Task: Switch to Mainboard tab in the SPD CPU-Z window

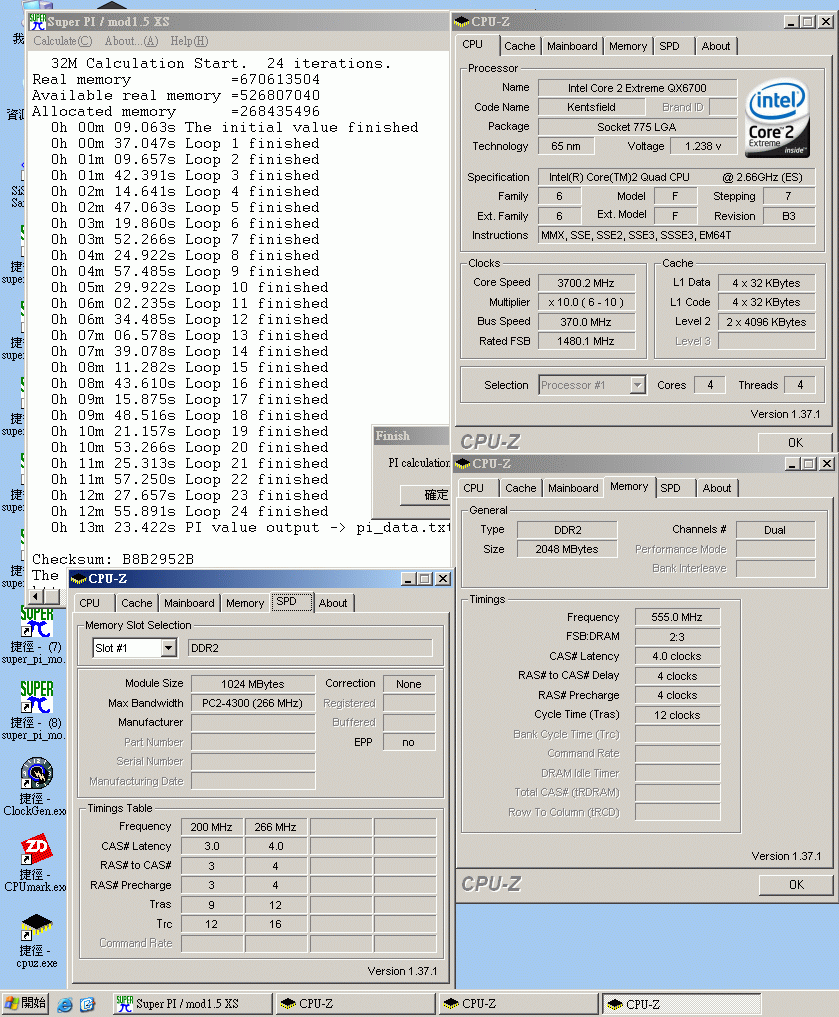Action: point(189,603)
